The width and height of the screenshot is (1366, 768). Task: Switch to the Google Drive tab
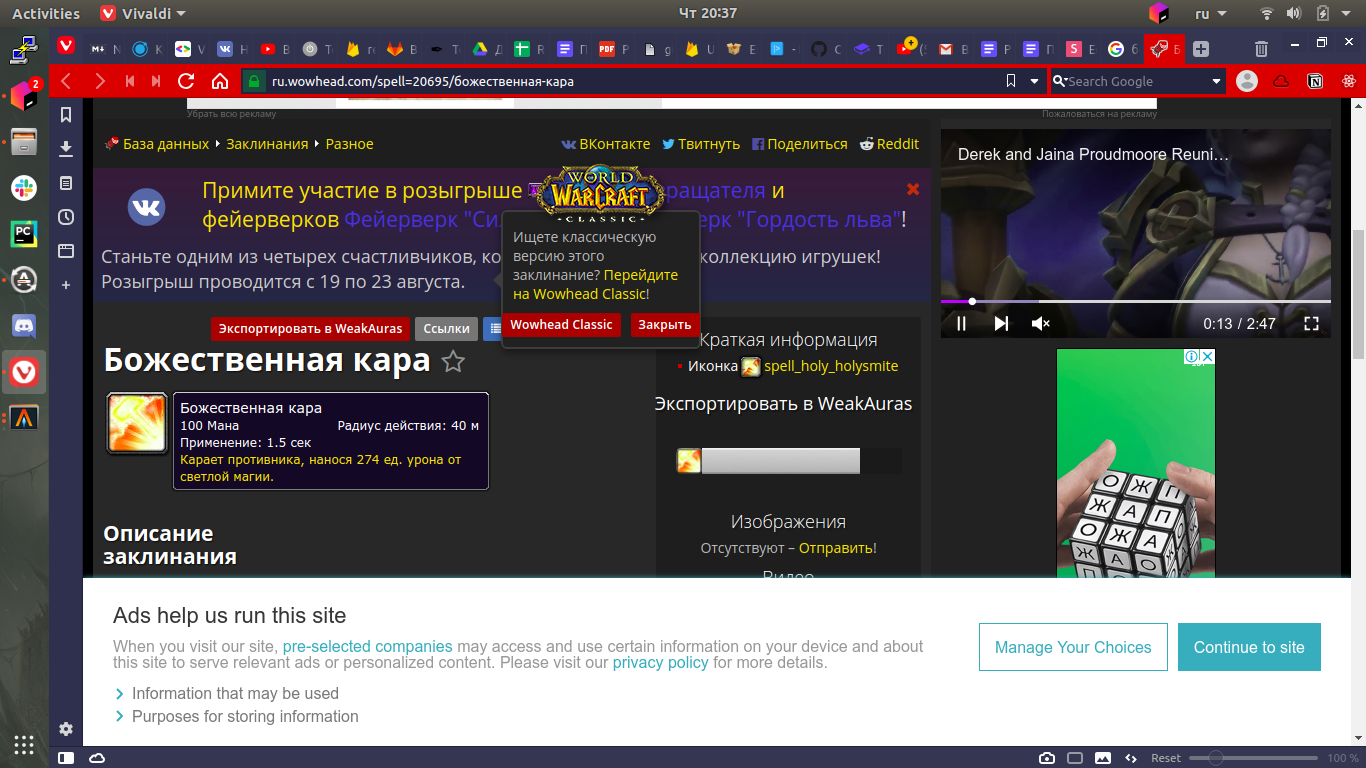pos(485,48)
